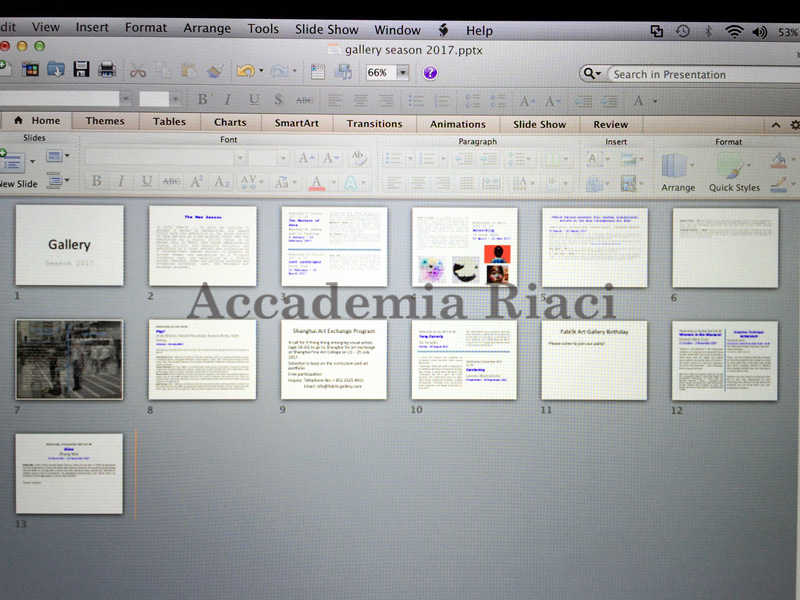
Task: Click the ribbon settings gear icon
Action: [795, 125]
